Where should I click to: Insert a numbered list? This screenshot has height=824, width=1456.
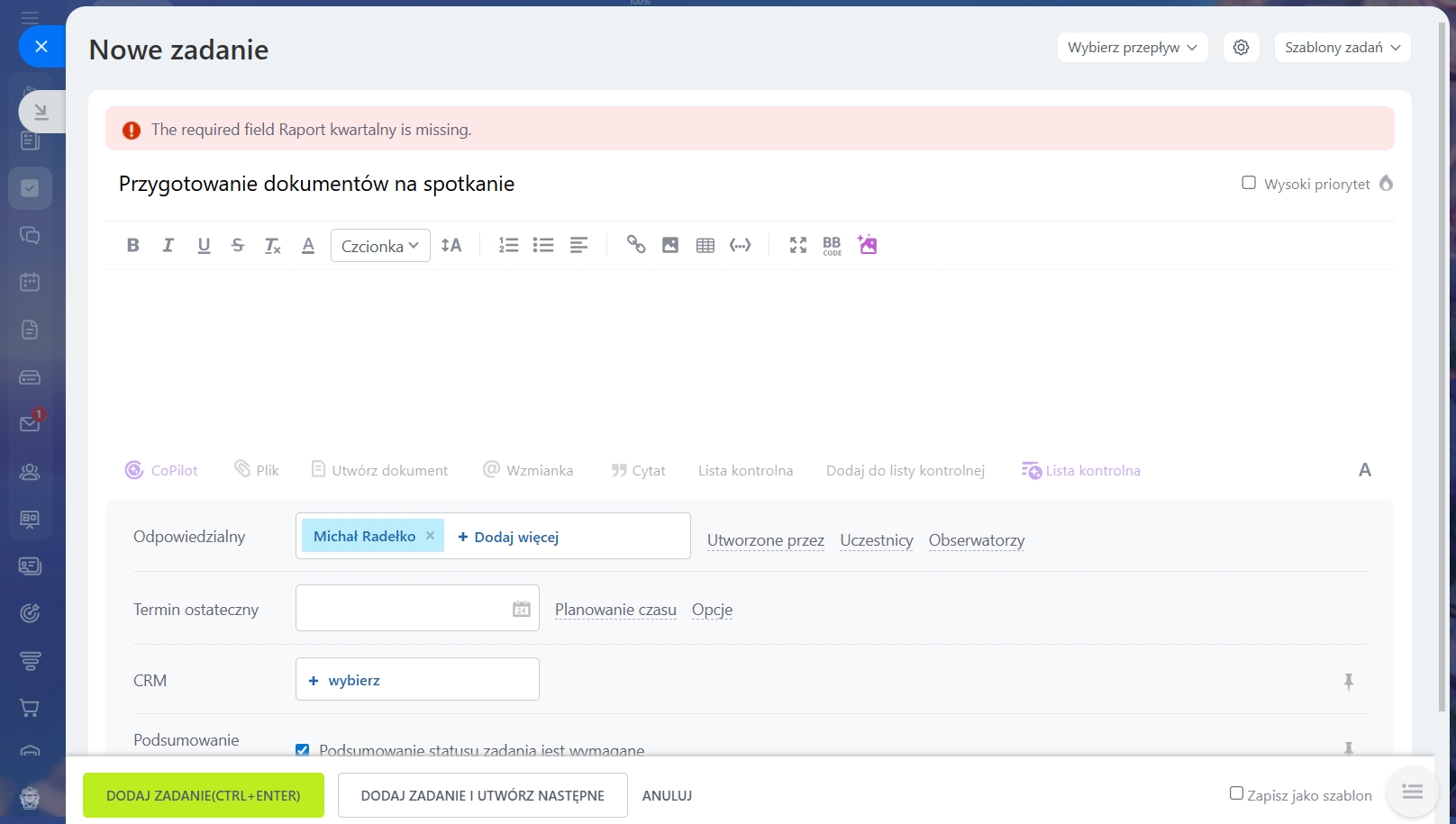tap(509, 245)
